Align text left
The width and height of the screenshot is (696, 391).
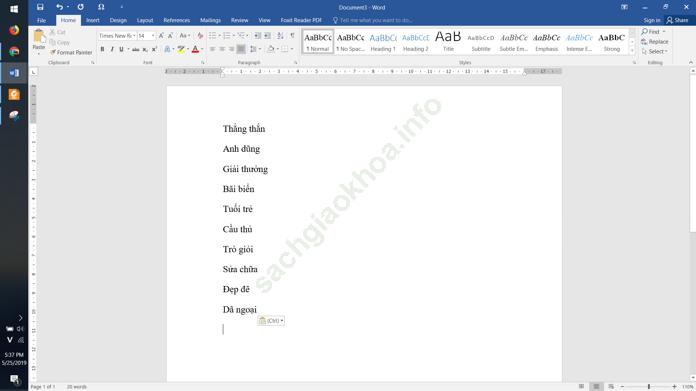click(x=213, y=49)
